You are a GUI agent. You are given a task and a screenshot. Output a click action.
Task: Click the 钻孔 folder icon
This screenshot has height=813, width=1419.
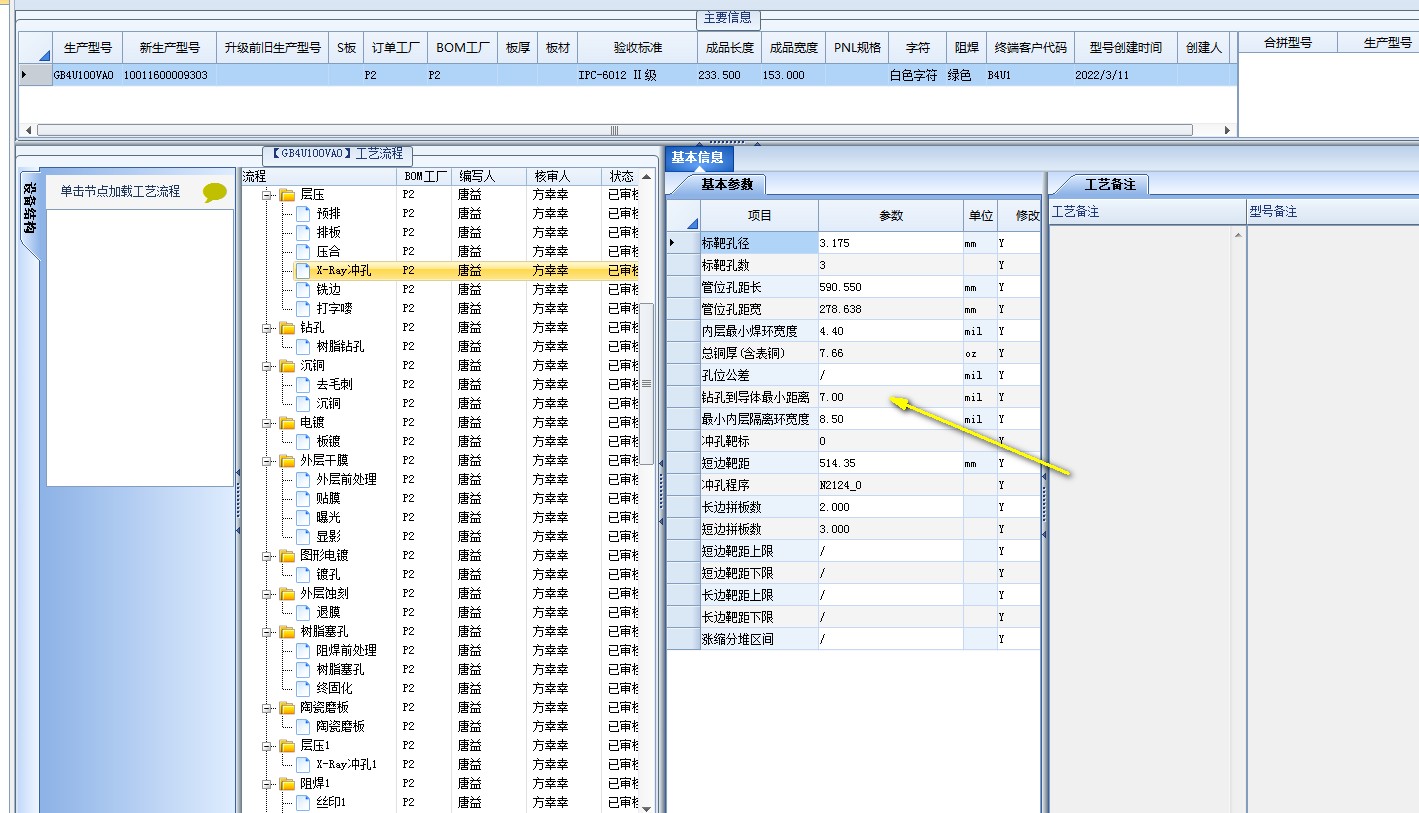pos(287,328)
